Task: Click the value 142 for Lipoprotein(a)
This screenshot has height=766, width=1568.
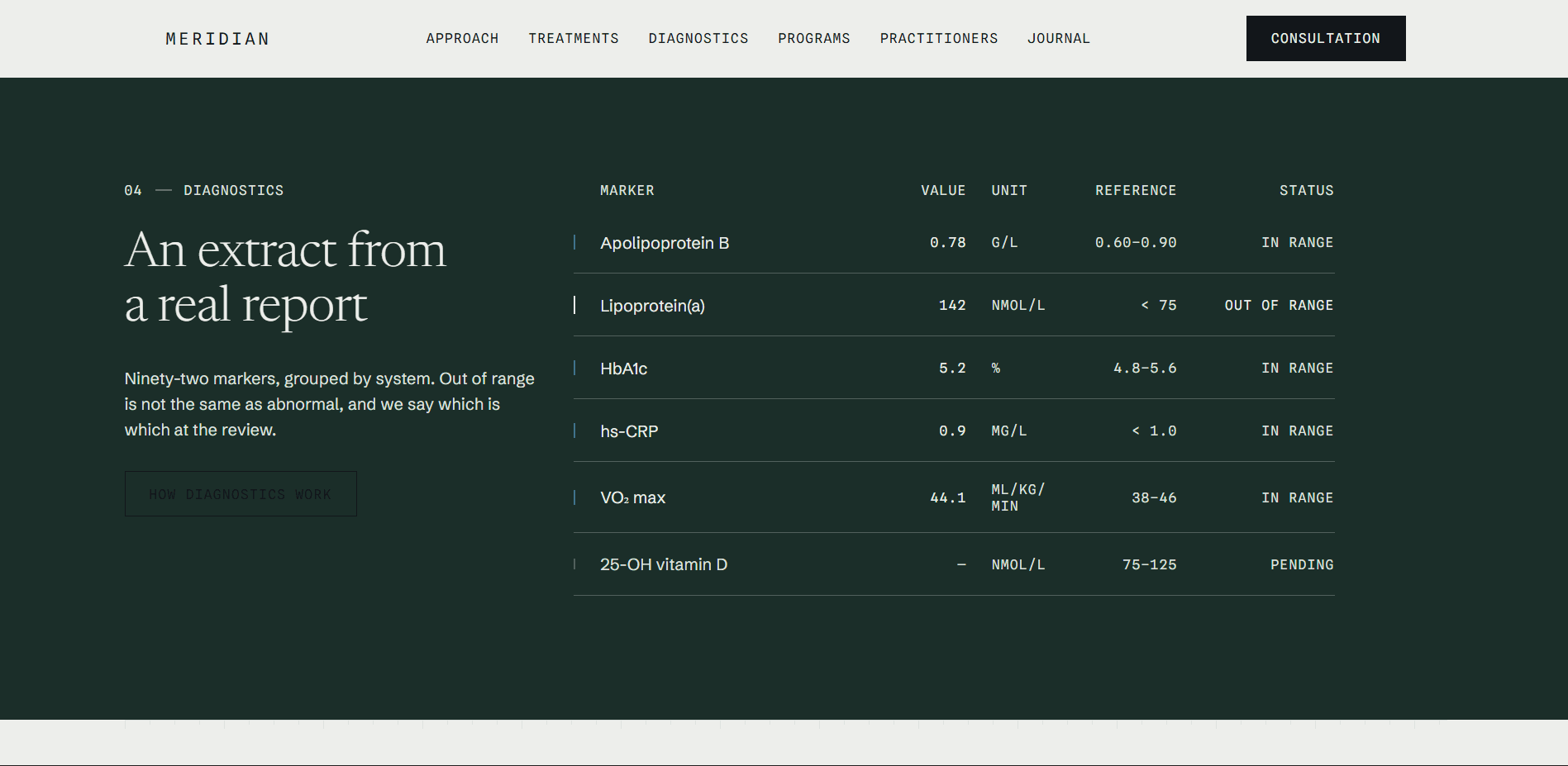Action: (952, 306)
